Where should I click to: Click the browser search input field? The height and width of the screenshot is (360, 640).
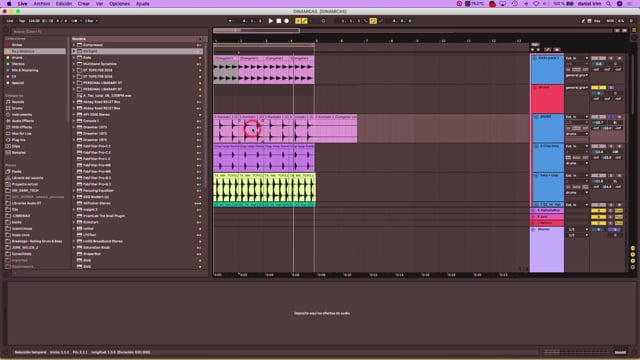coord(106,31)
